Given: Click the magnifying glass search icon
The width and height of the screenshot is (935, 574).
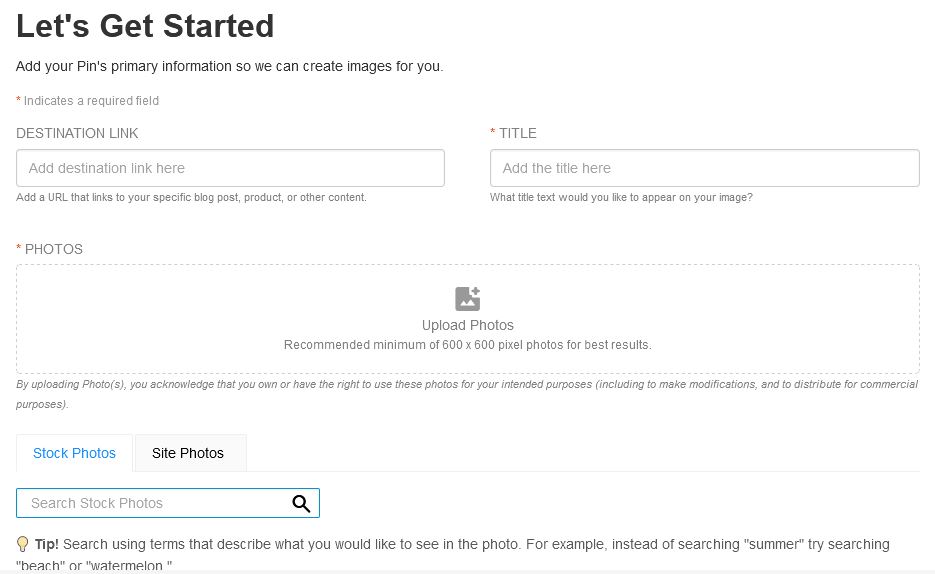Looking at the screenshot, I should tap(301, 504).
